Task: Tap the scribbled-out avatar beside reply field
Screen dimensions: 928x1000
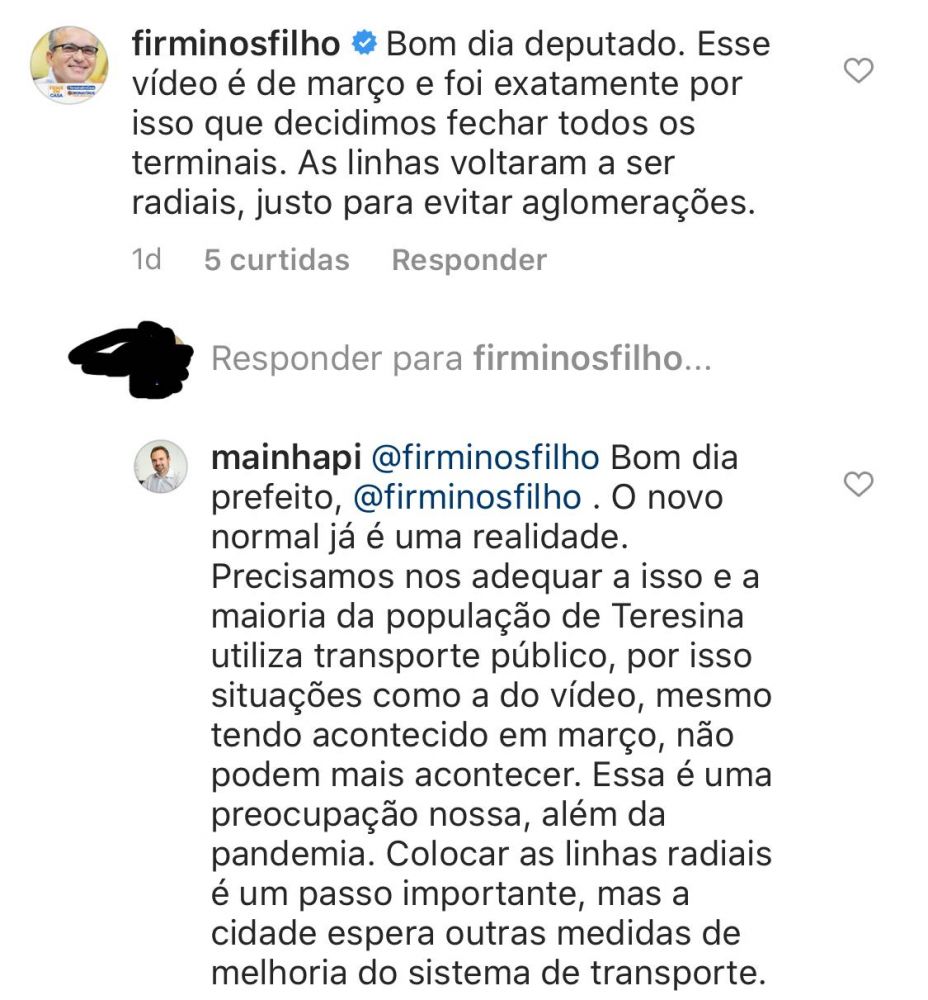Action: (x=132, y=359)
